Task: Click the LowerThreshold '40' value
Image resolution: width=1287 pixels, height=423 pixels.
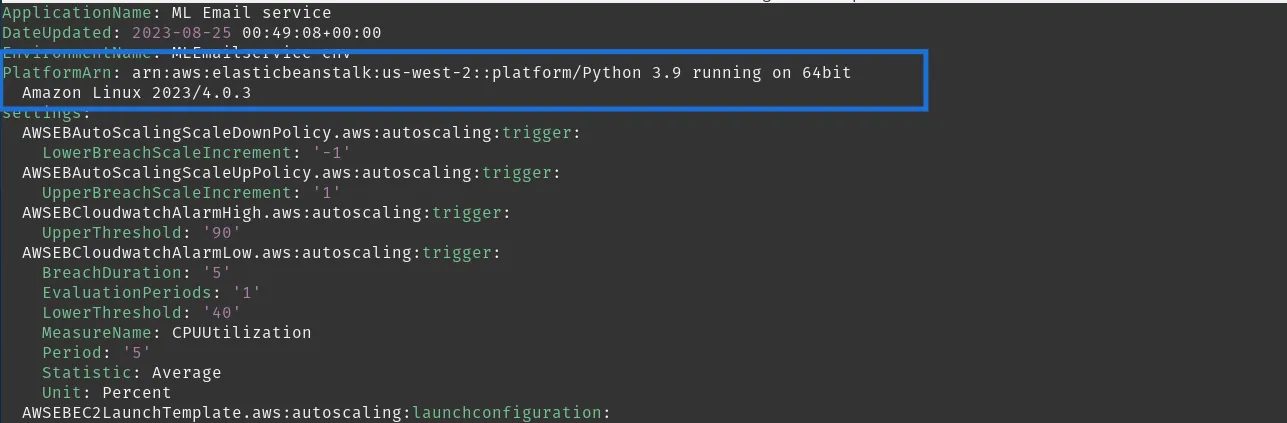Action: point(221,313)
